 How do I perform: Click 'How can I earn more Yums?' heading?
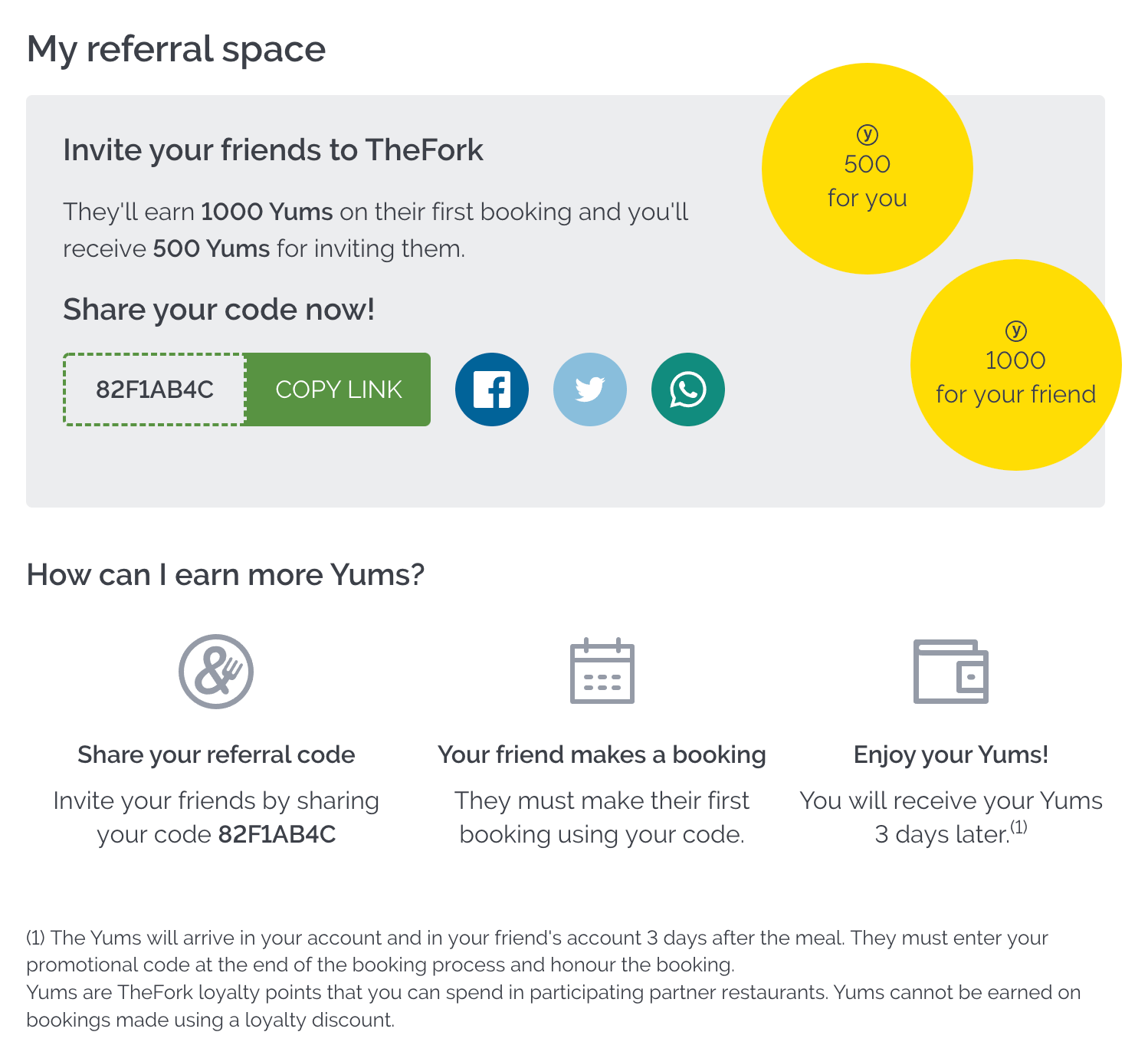225,575
